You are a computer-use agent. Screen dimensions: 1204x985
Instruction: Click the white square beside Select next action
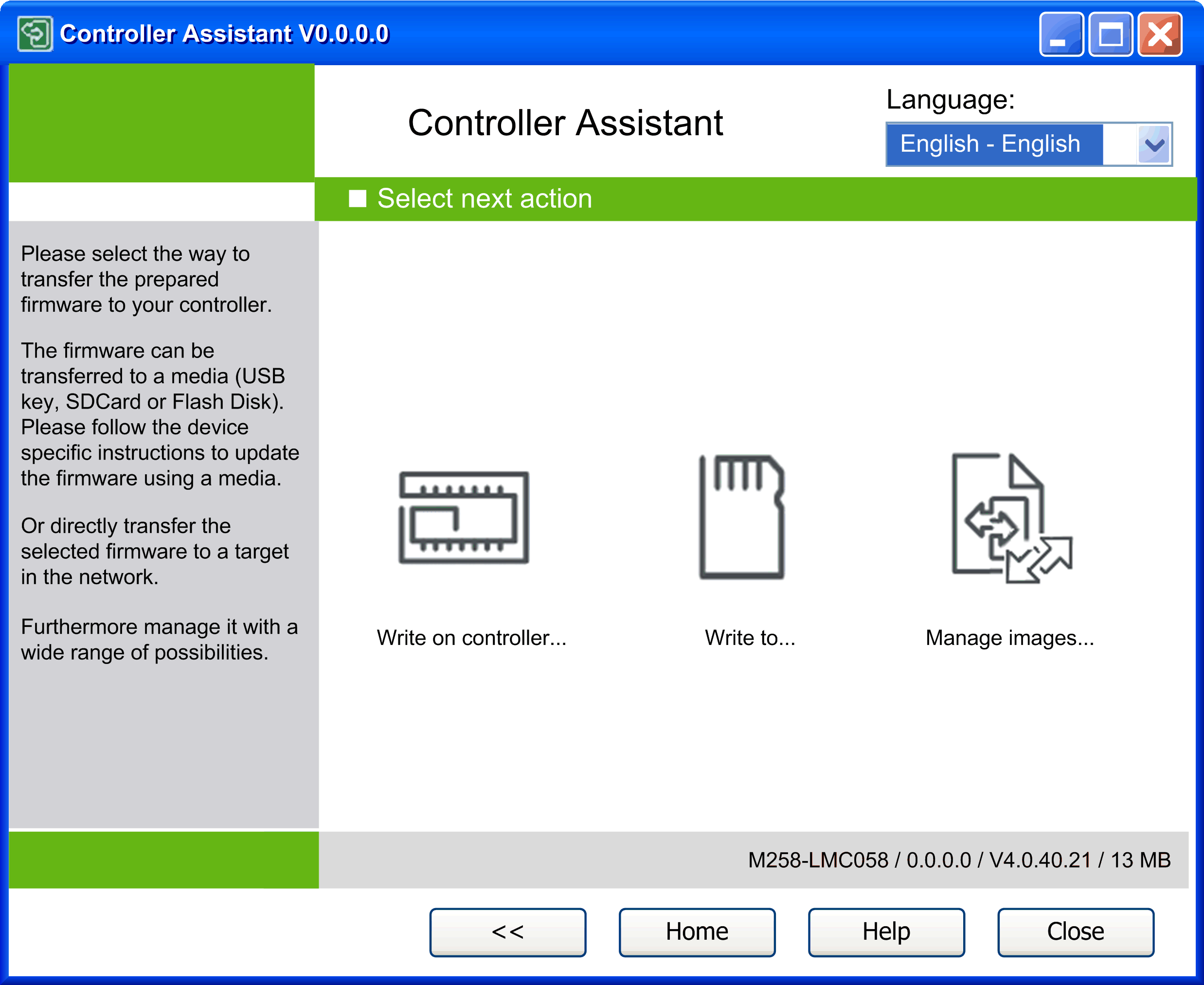(x=358, y=198)
